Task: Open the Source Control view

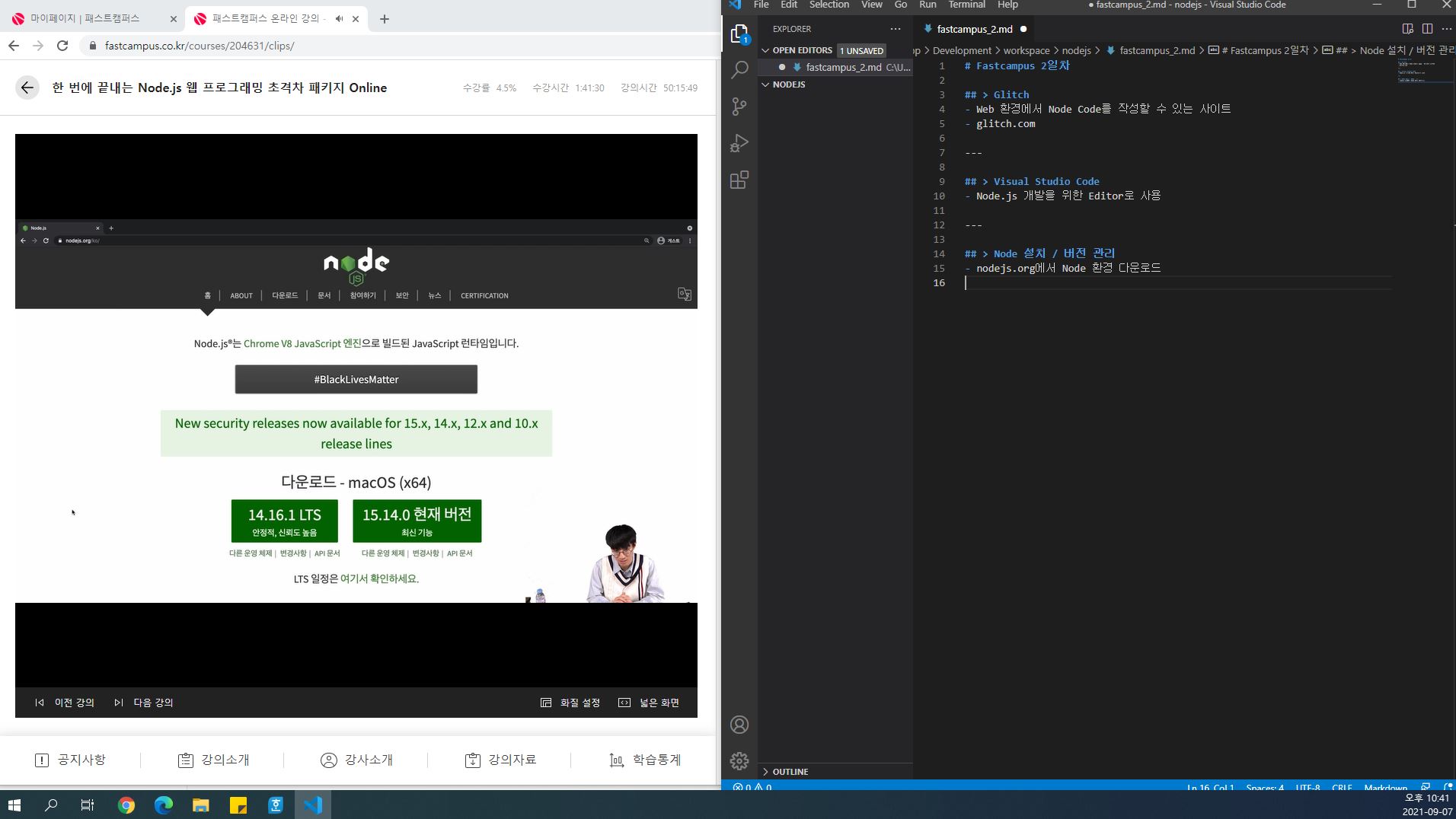Action: click(739, 107)
